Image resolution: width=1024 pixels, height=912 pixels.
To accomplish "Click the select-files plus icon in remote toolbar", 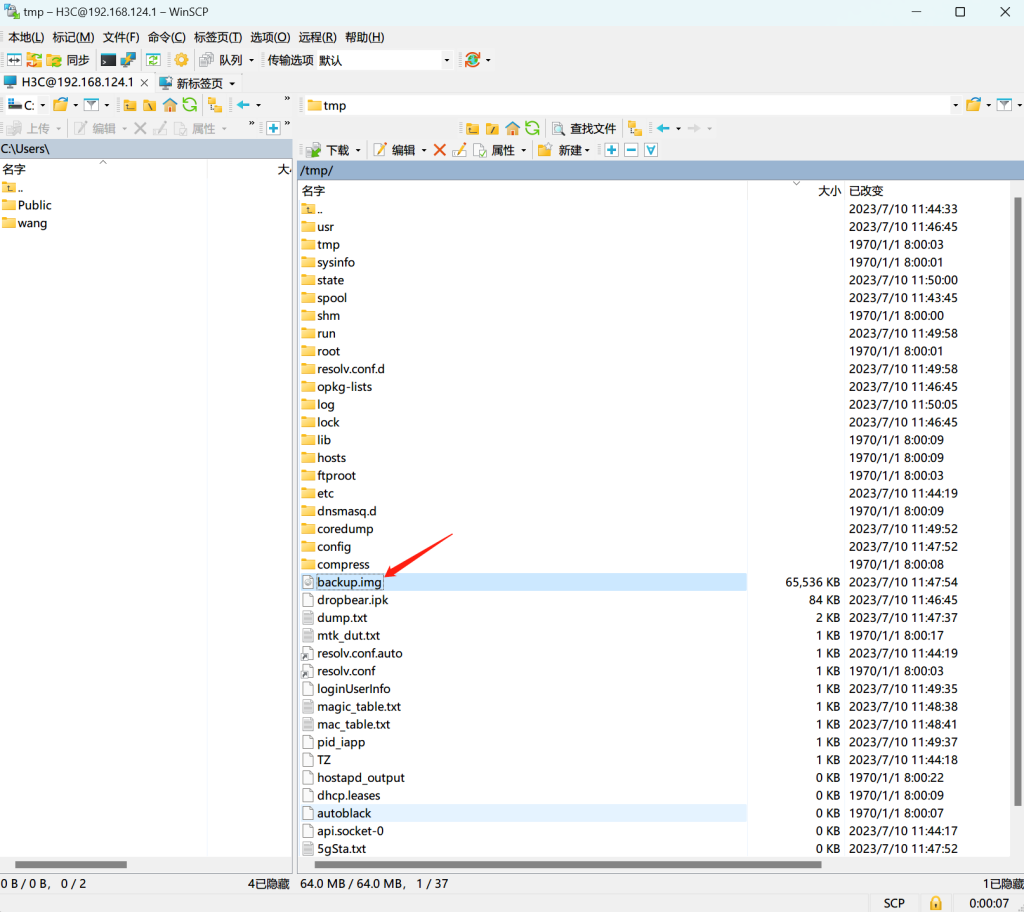I will (611, 150).
